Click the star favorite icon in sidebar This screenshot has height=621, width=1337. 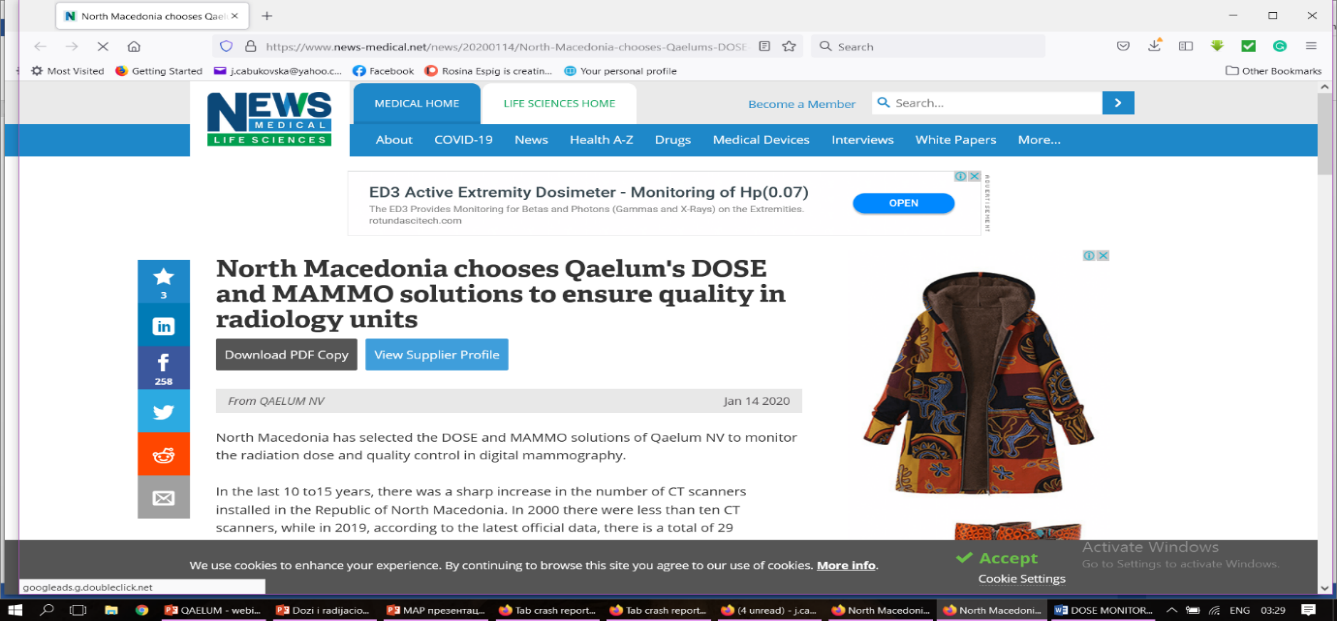163,281
